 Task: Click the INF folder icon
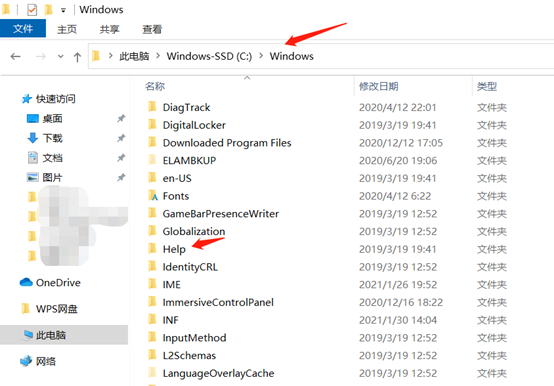click(x=152, y=319)
